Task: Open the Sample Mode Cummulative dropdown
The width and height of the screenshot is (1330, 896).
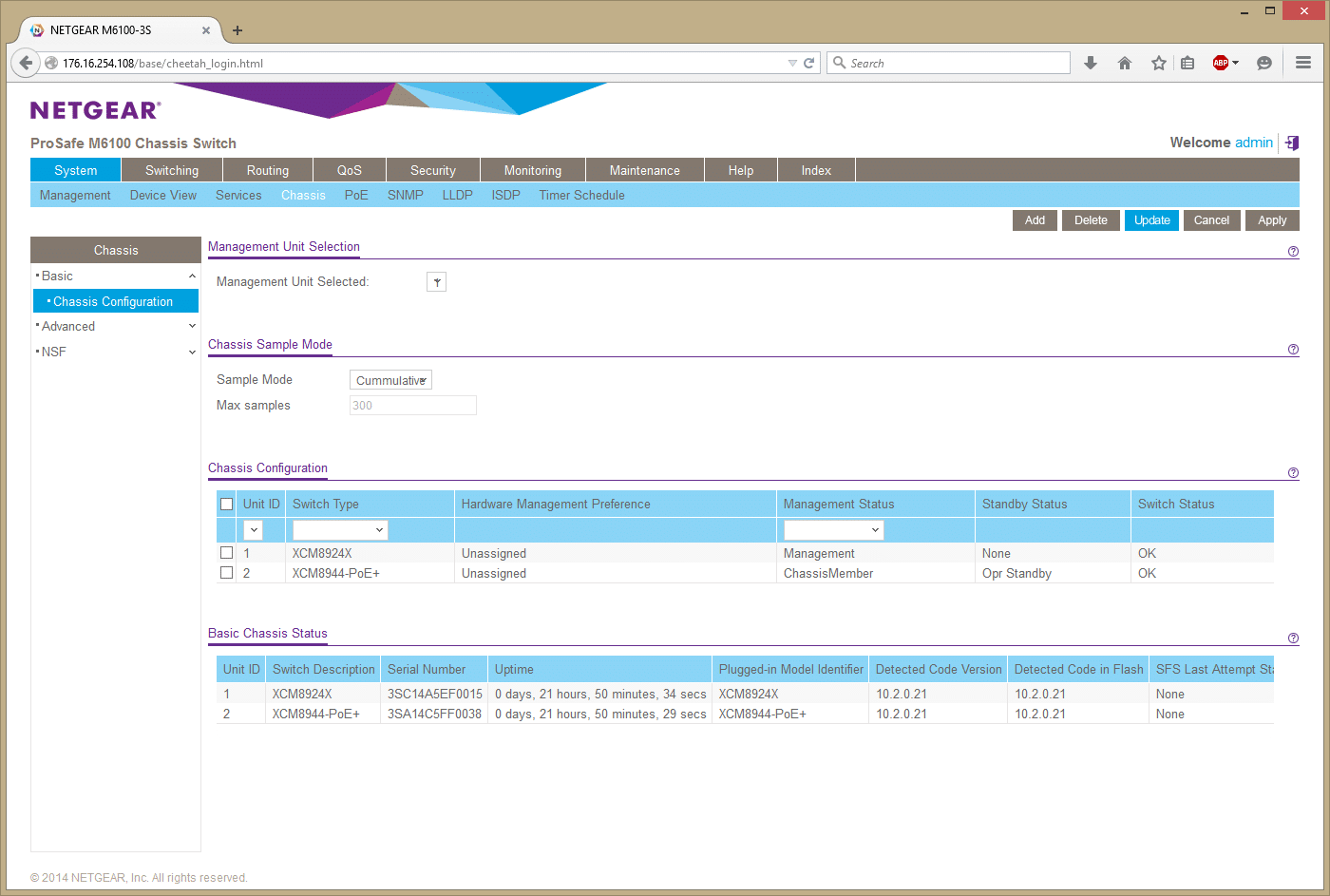Action: (x=390, y=380)
